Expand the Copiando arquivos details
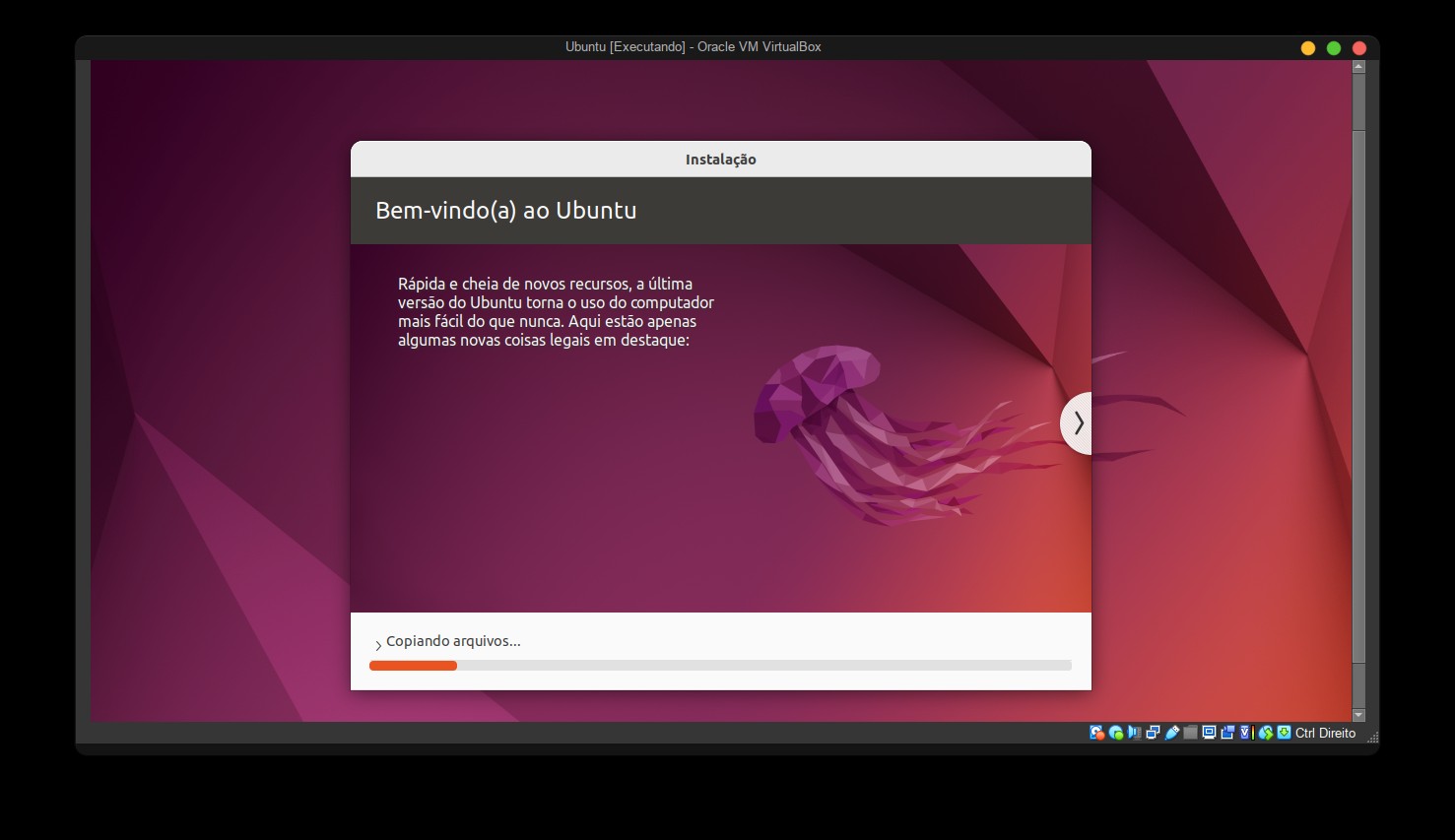Screen dimensions: 1455x840 [x=378, y=645]
